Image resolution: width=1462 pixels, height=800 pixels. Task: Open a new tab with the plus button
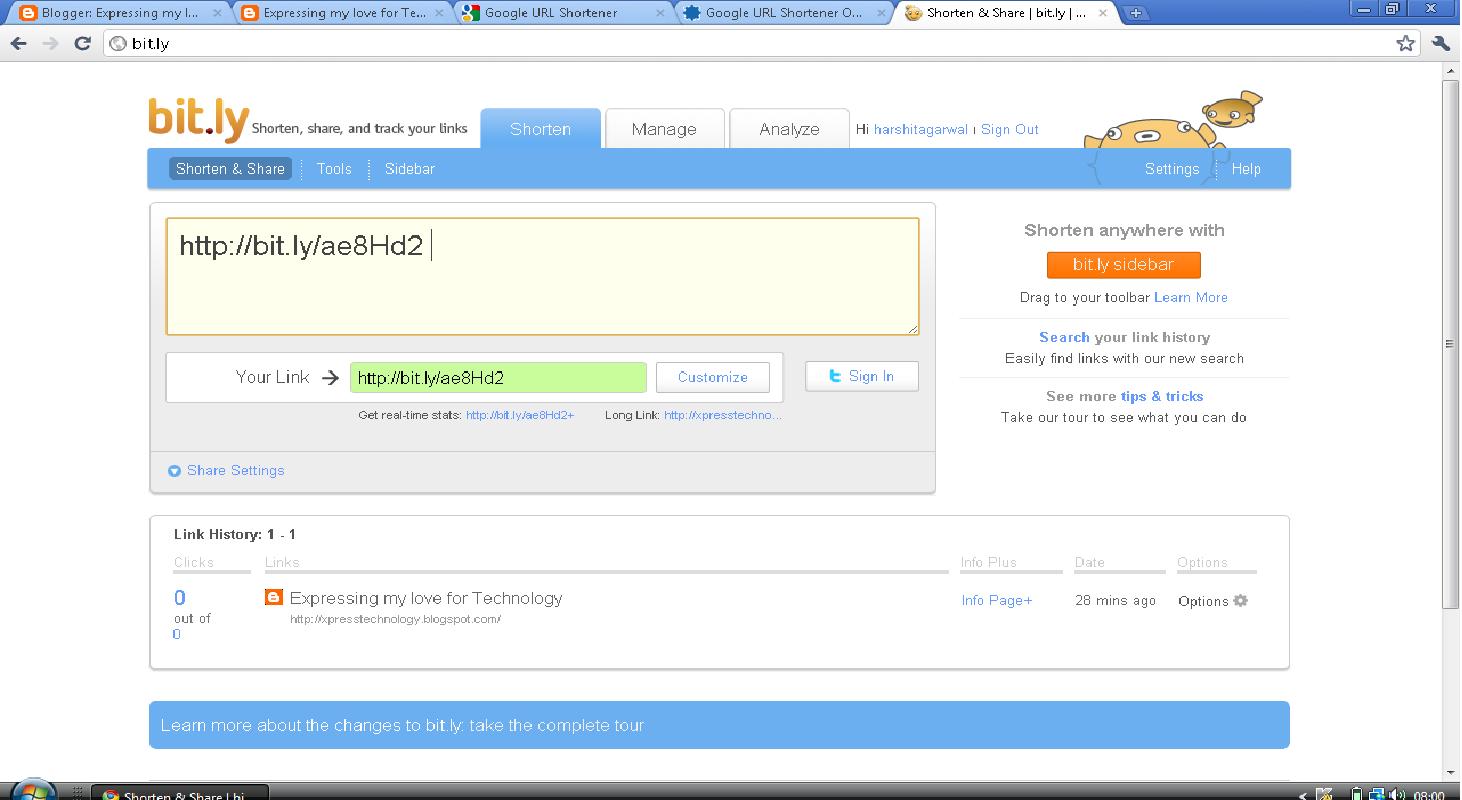1136,13
